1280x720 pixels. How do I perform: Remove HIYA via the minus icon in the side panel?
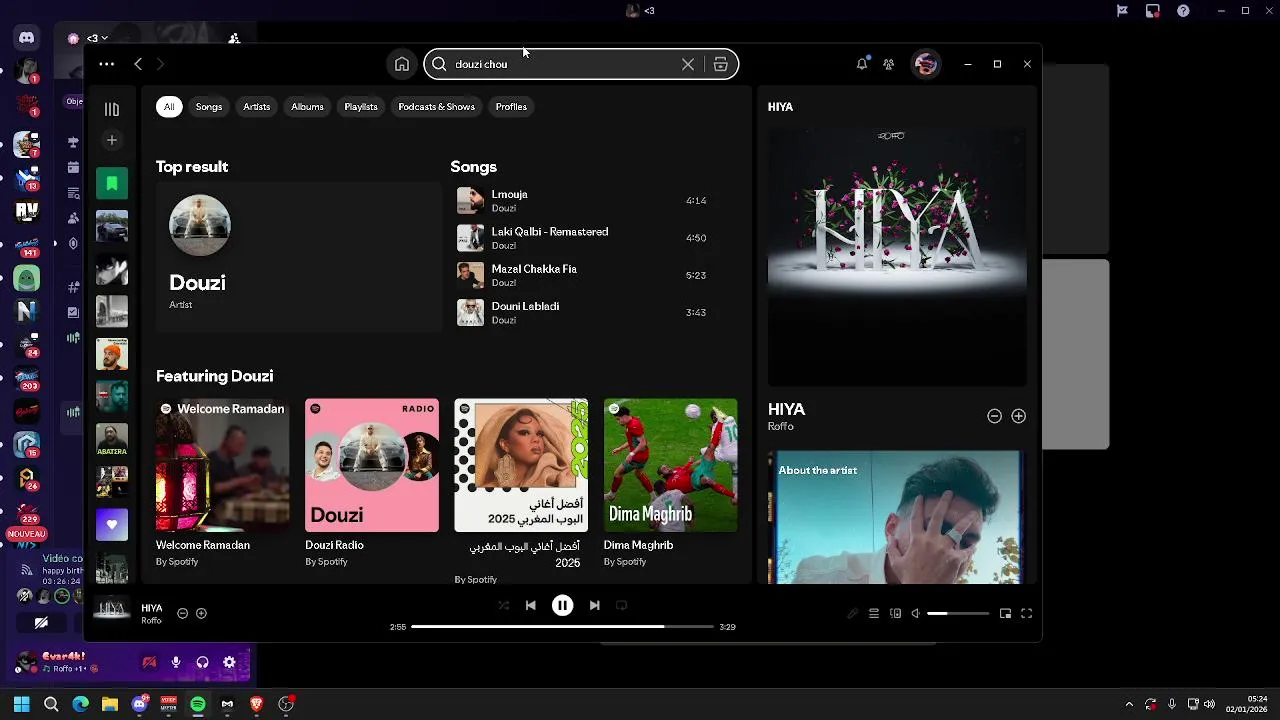(994, 416)
